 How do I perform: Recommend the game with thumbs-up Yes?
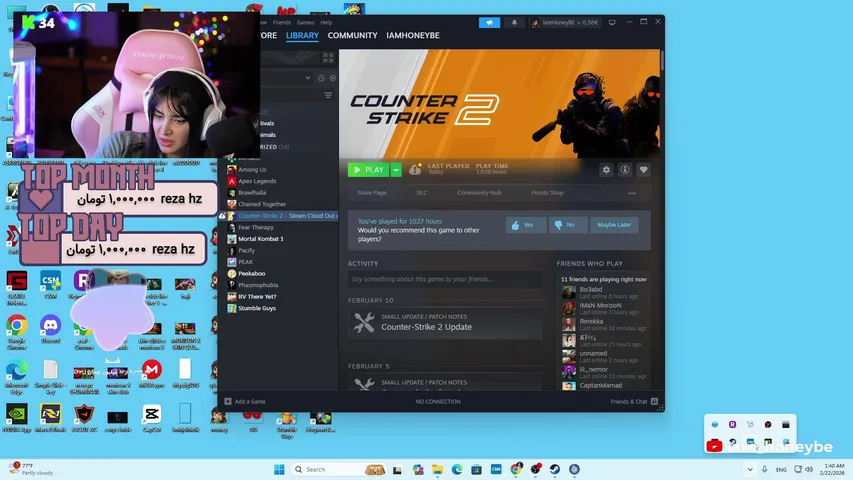pyautogui.click(x=526, y=225)
